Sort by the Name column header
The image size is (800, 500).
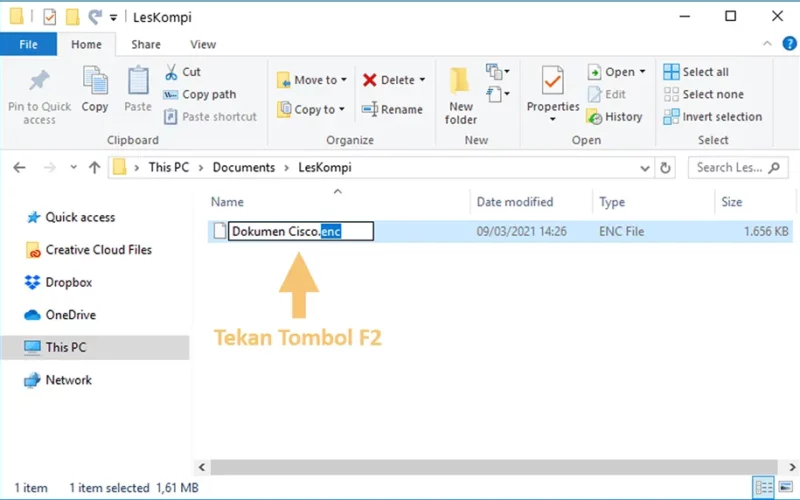tap(228, 202)
